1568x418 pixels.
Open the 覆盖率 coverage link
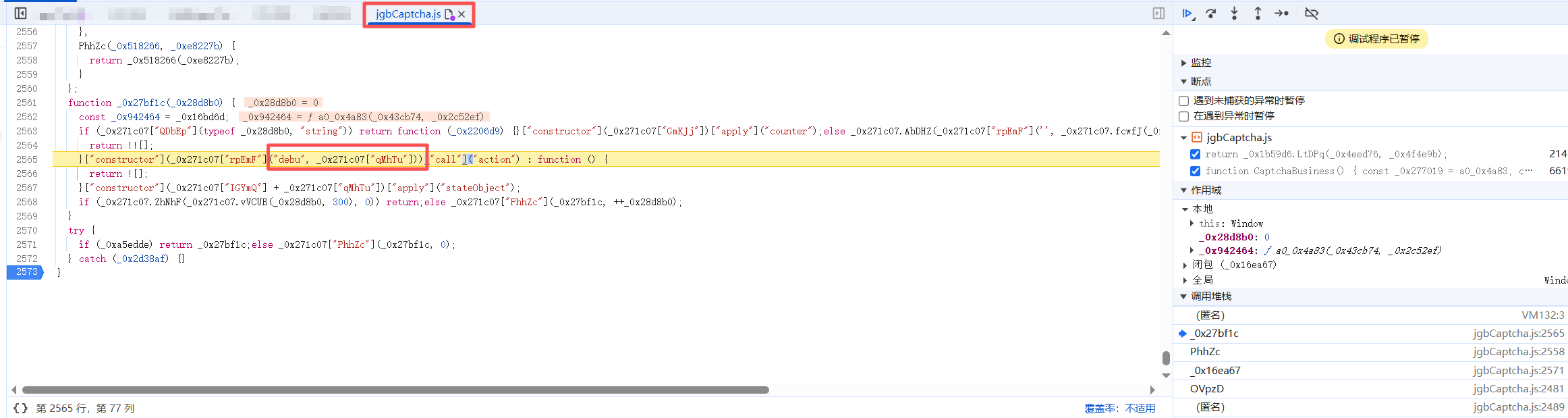point(1119,408)
